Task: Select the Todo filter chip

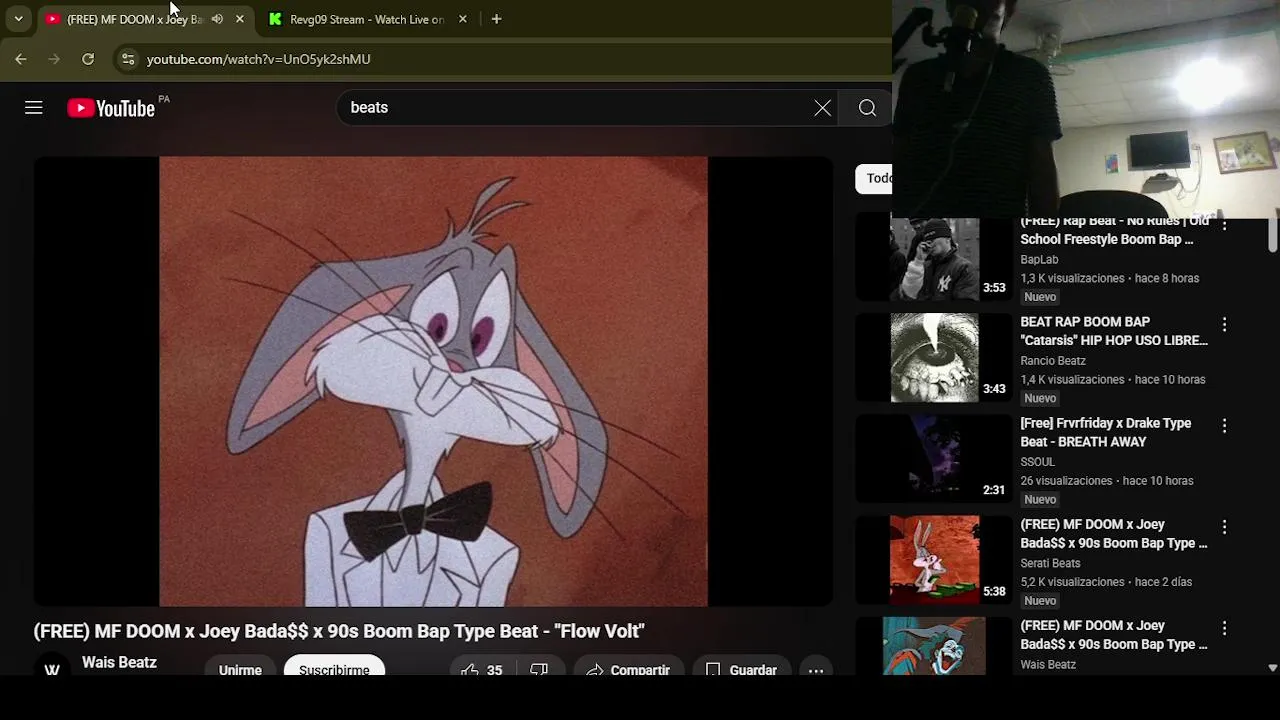Action: coord(874,178)
